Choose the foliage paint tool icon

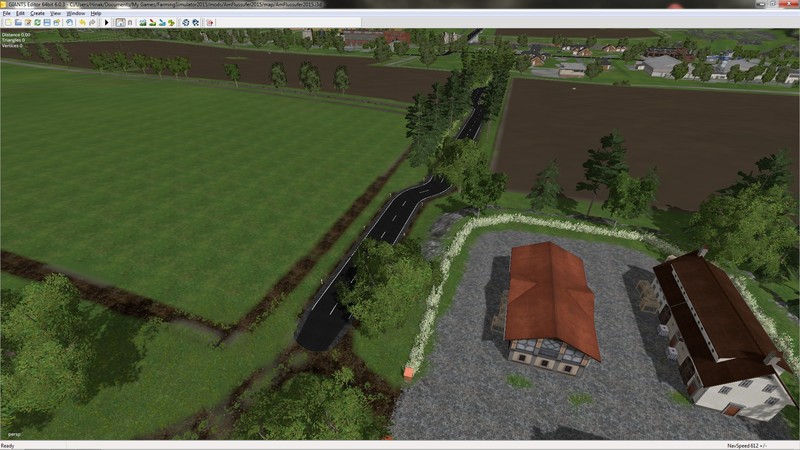[171, 22]
